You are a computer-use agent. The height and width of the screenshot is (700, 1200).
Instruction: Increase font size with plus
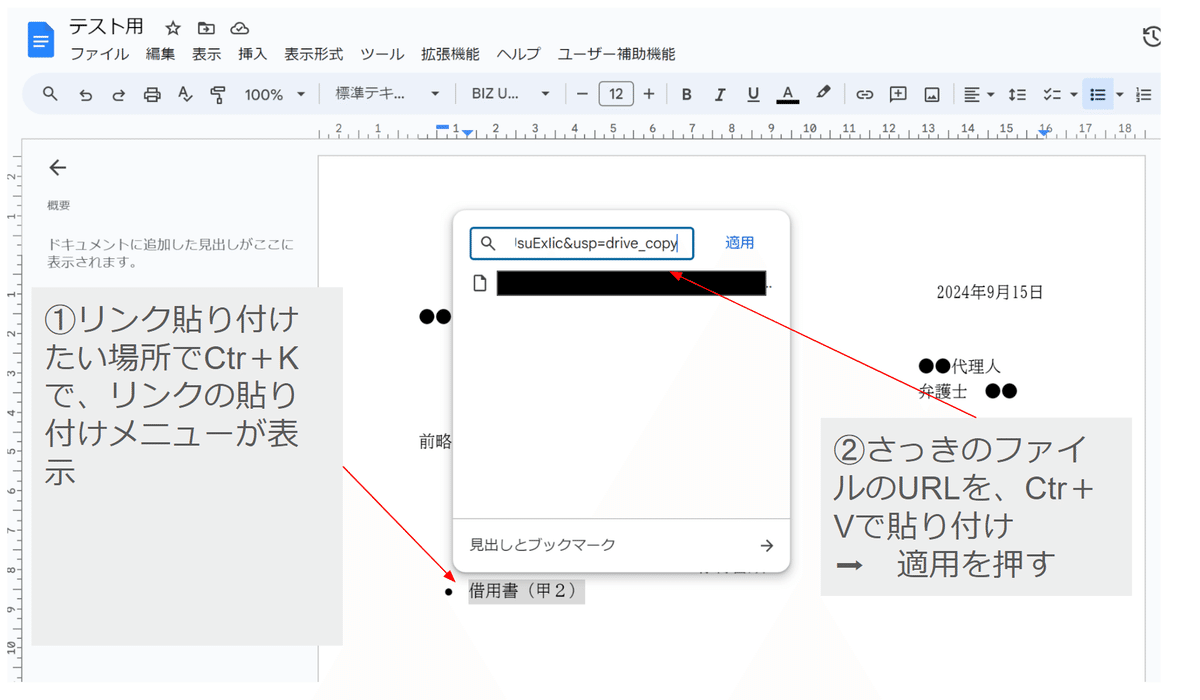649,94
